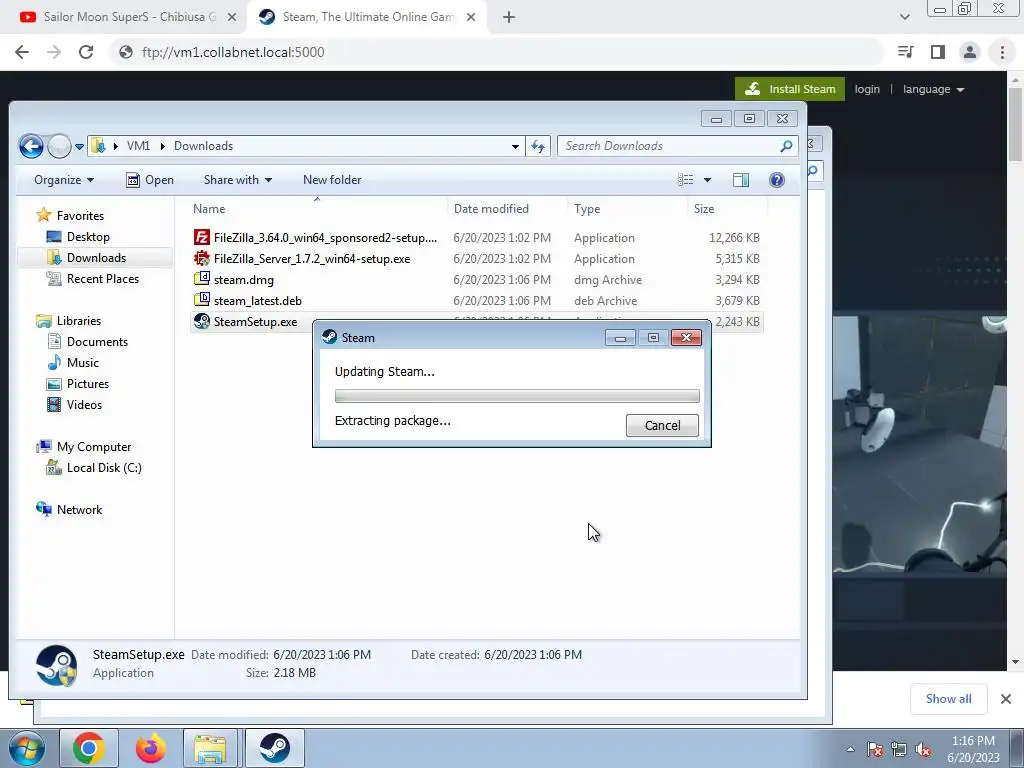The height and width of the screenshot is (768, 1024).
Task: Toggle the preview pane icon
Action: (x=741, y=180)
